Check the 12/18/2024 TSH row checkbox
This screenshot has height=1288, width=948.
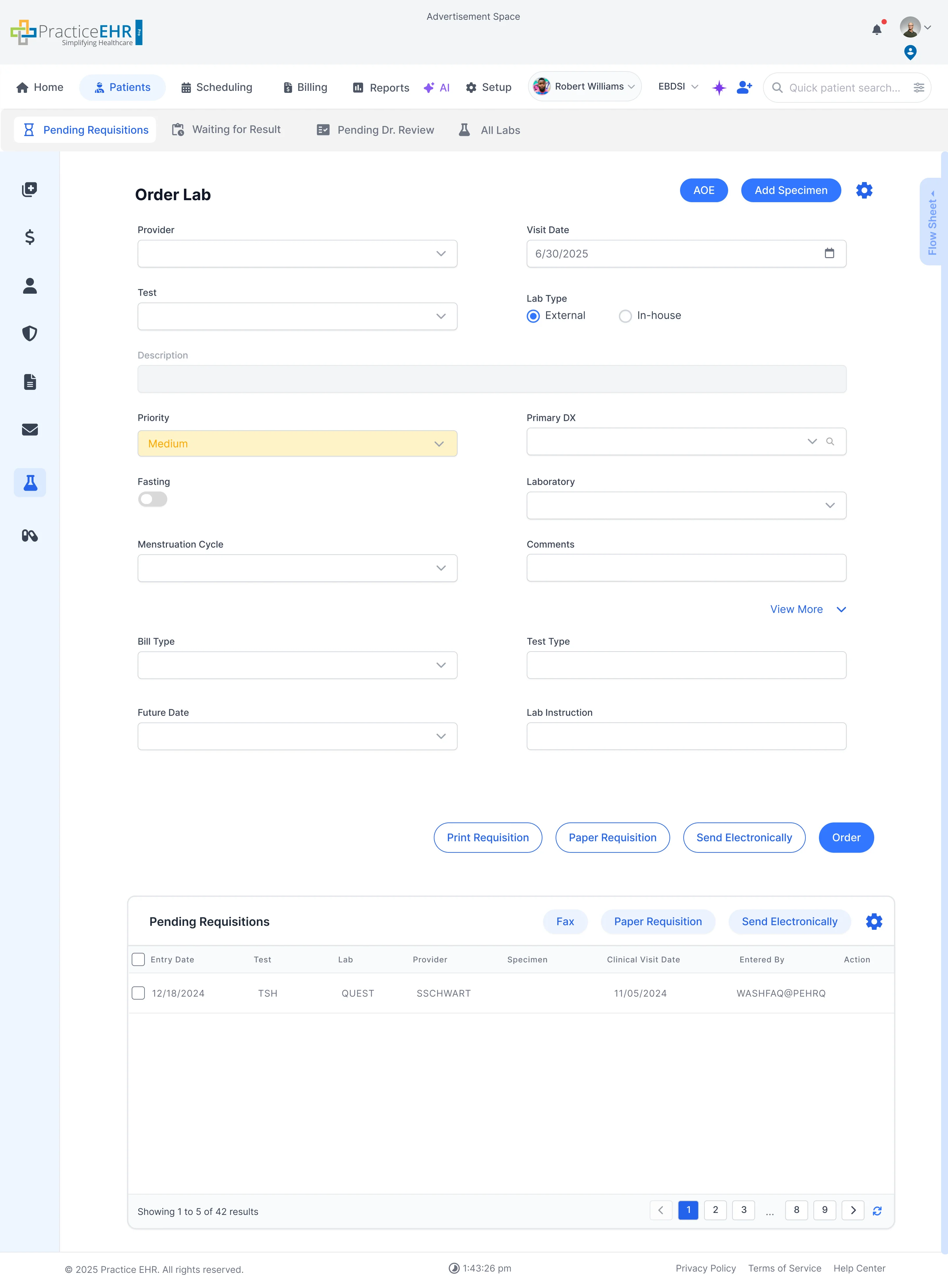(x=138, y=993)
